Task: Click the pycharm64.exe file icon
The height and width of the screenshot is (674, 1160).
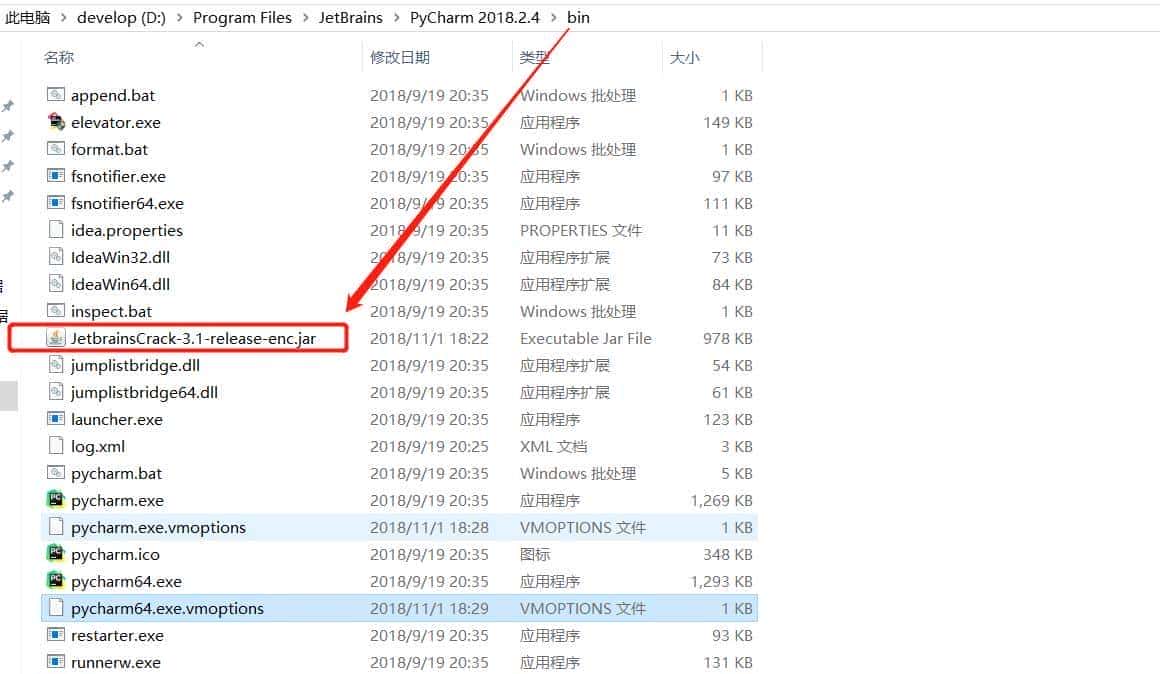Action: tap(56, 581)
